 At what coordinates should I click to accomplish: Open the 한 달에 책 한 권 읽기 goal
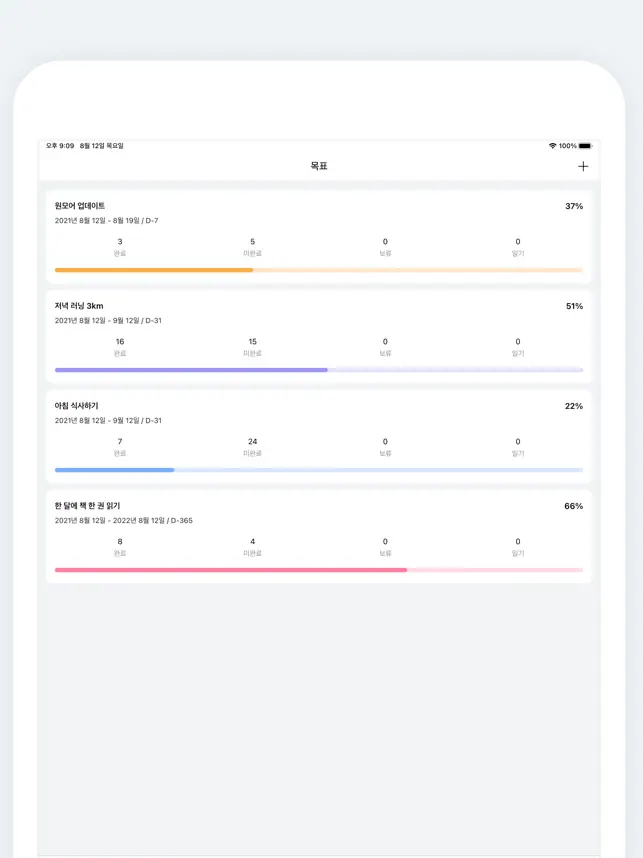tap(88, 506)
